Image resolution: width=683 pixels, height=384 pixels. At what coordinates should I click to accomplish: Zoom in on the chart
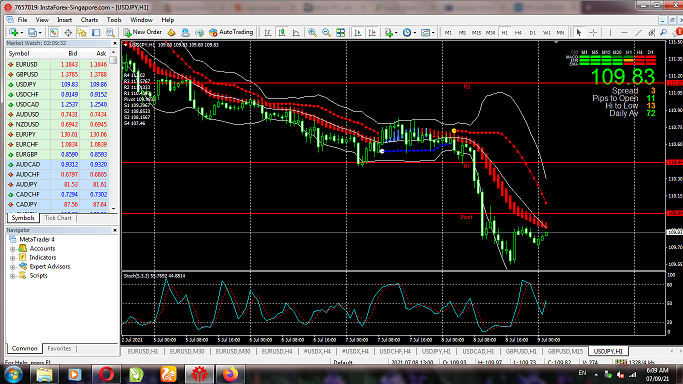click(312, 33)
